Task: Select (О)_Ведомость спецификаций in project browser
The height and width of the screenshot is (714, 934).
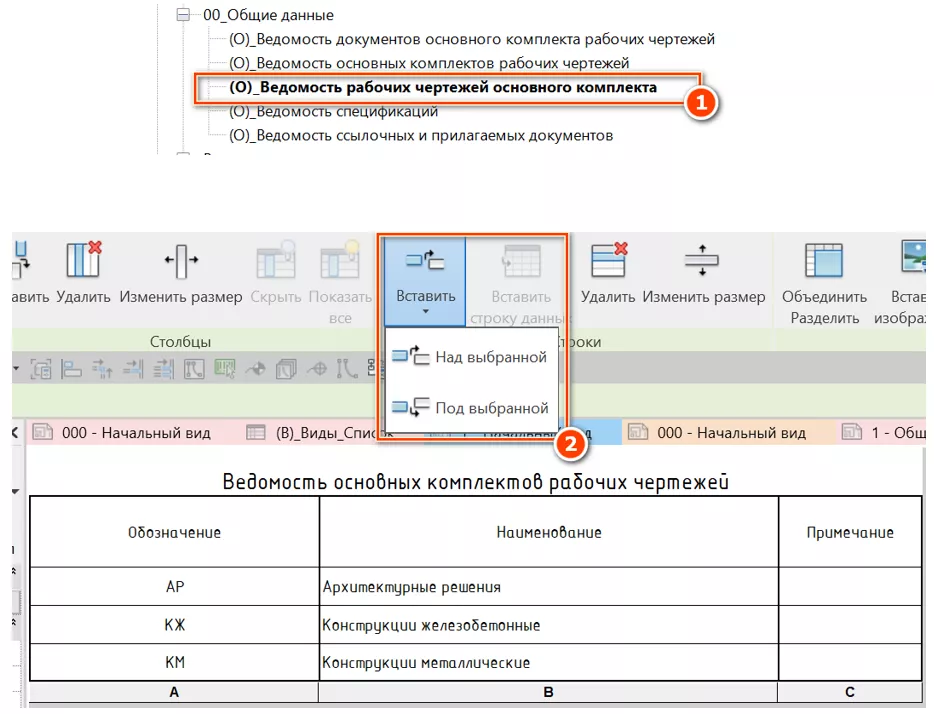Action: point(334,111)
